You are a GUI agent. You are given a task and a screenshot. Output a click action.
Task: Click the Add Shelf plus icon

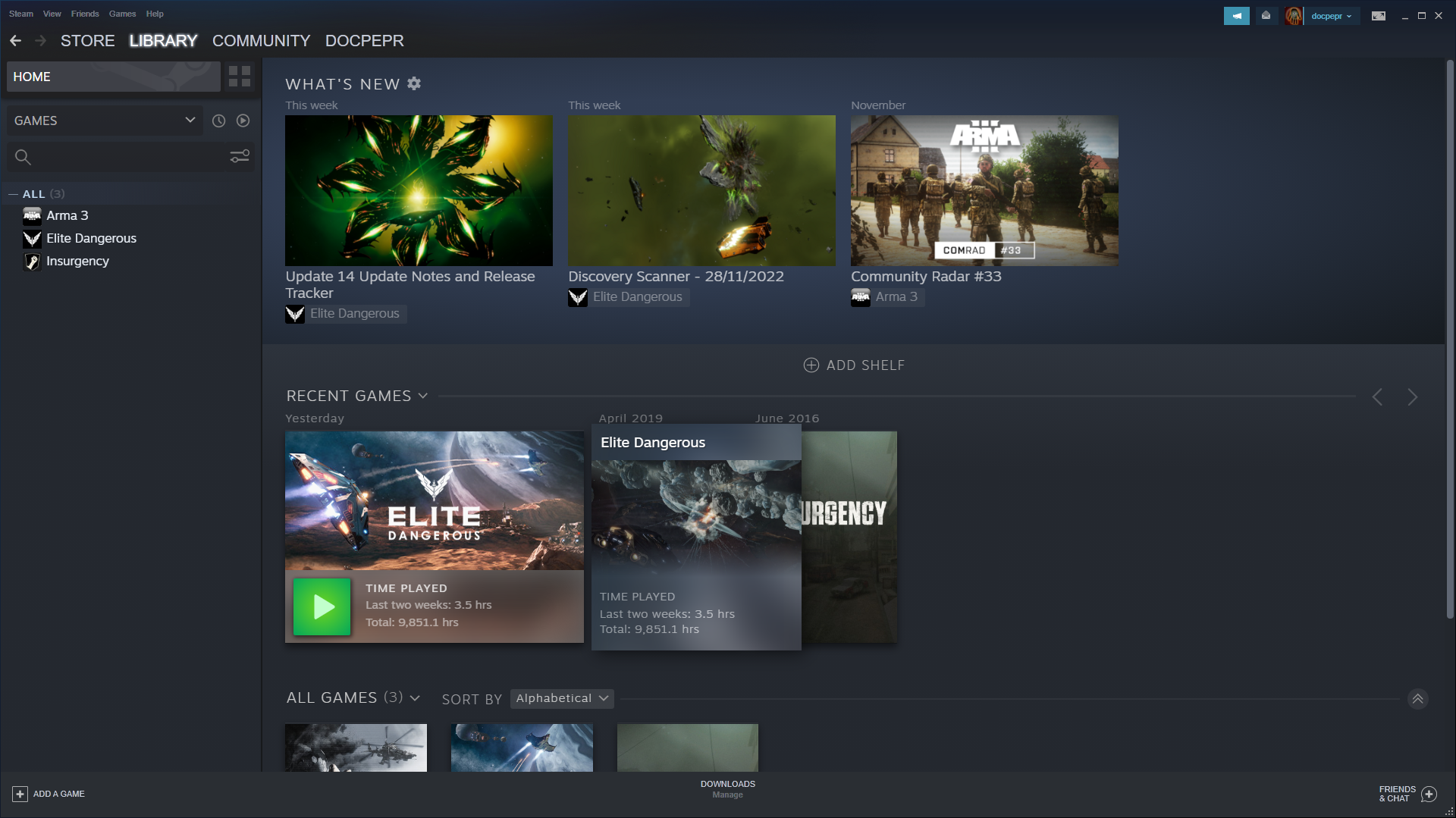(x=811, y=365)
